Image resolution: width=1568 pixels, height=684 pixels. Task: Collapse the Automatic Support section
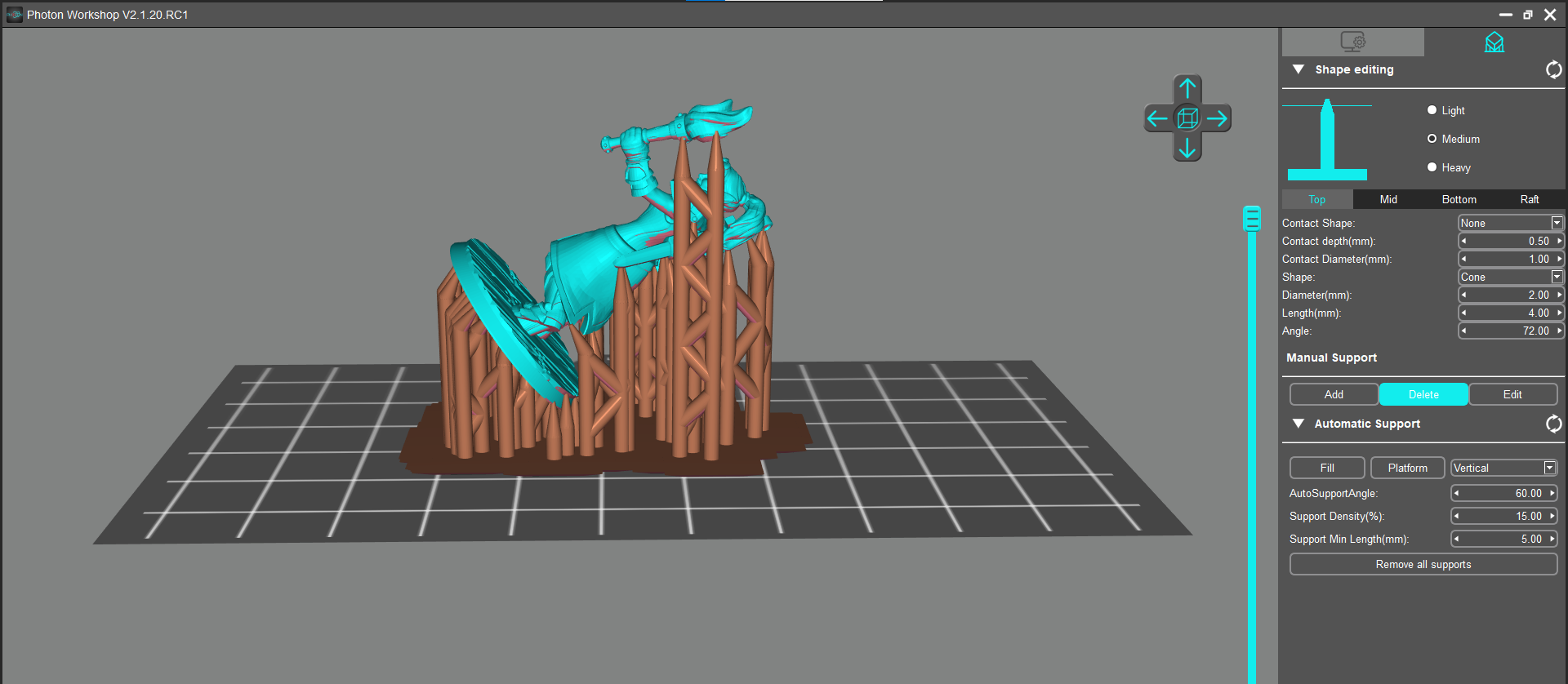click(1298, 424)
